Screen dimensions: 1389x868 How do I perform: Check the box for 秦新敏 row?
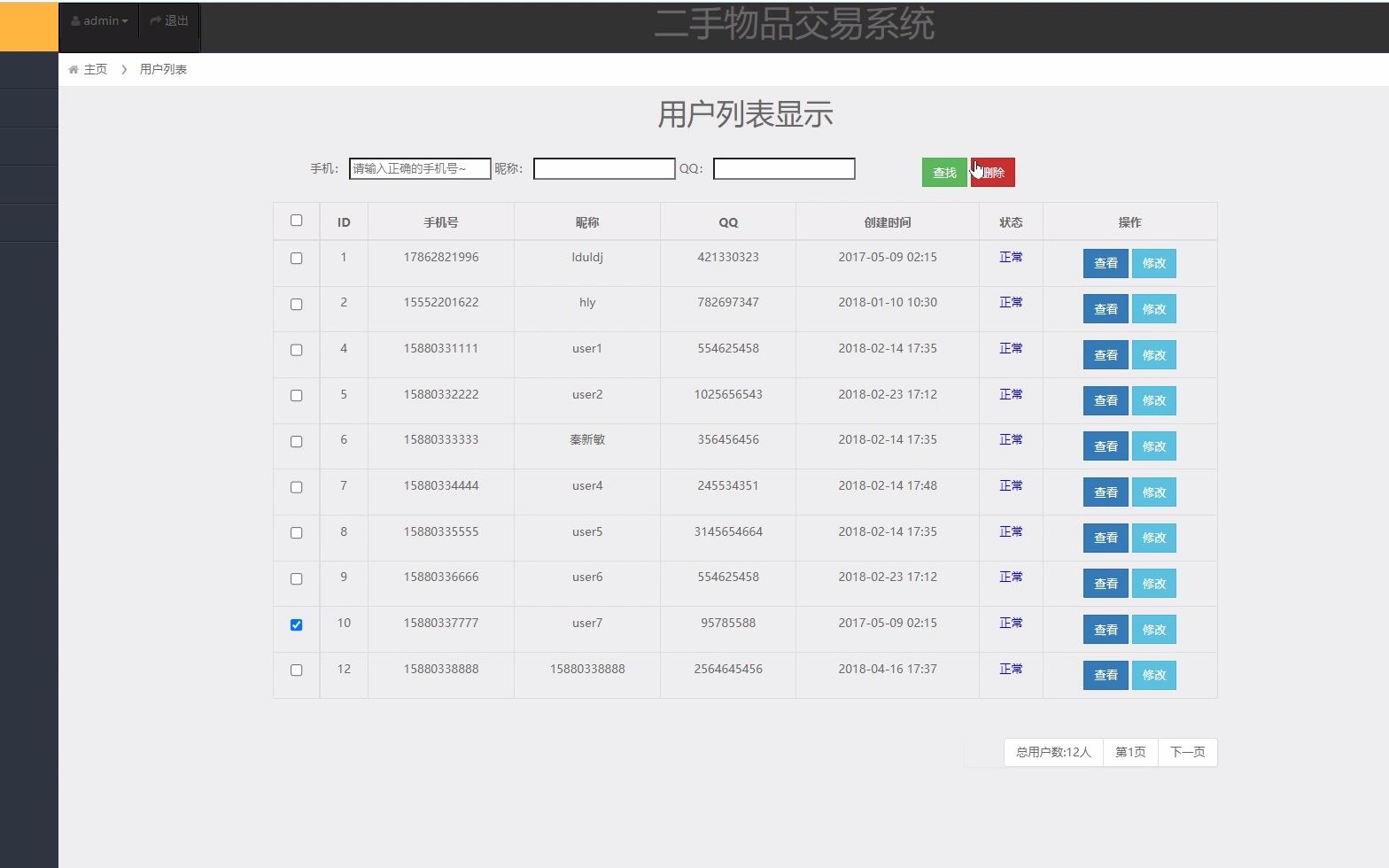[x=296, y=441]
